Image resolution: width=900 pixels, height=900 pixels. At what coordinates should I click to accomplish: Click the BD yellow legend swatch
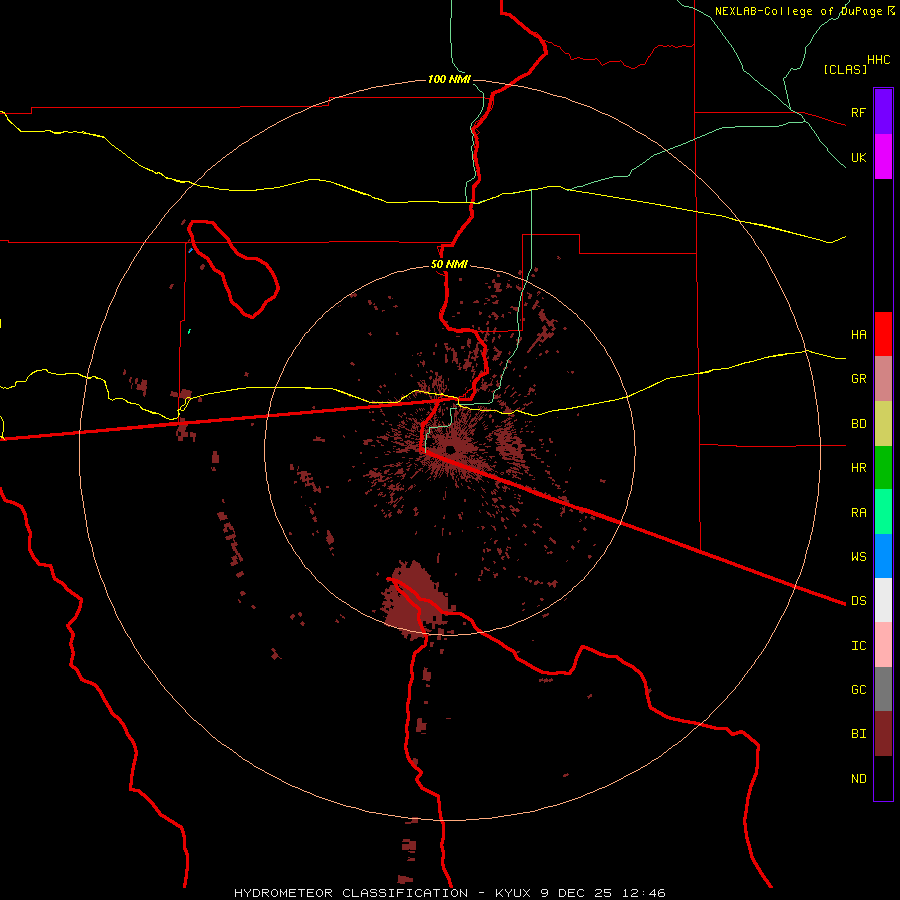pos(883,423)
